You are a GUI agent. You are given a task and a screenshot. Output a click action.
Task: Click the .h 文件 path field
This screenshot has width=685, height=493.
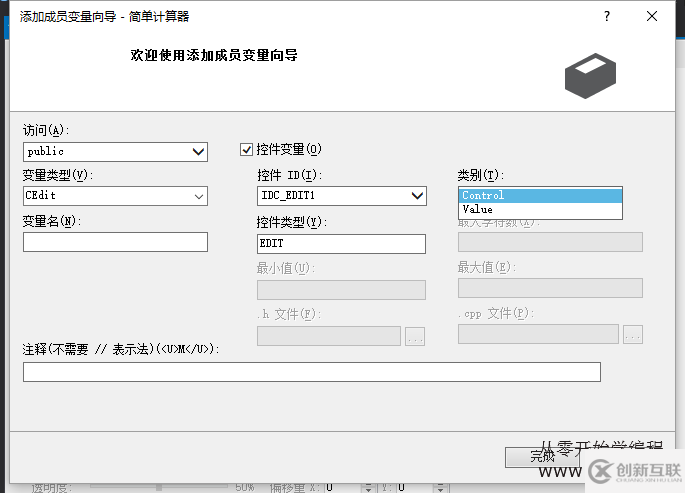pyautogui.click(x=329, y=336)
